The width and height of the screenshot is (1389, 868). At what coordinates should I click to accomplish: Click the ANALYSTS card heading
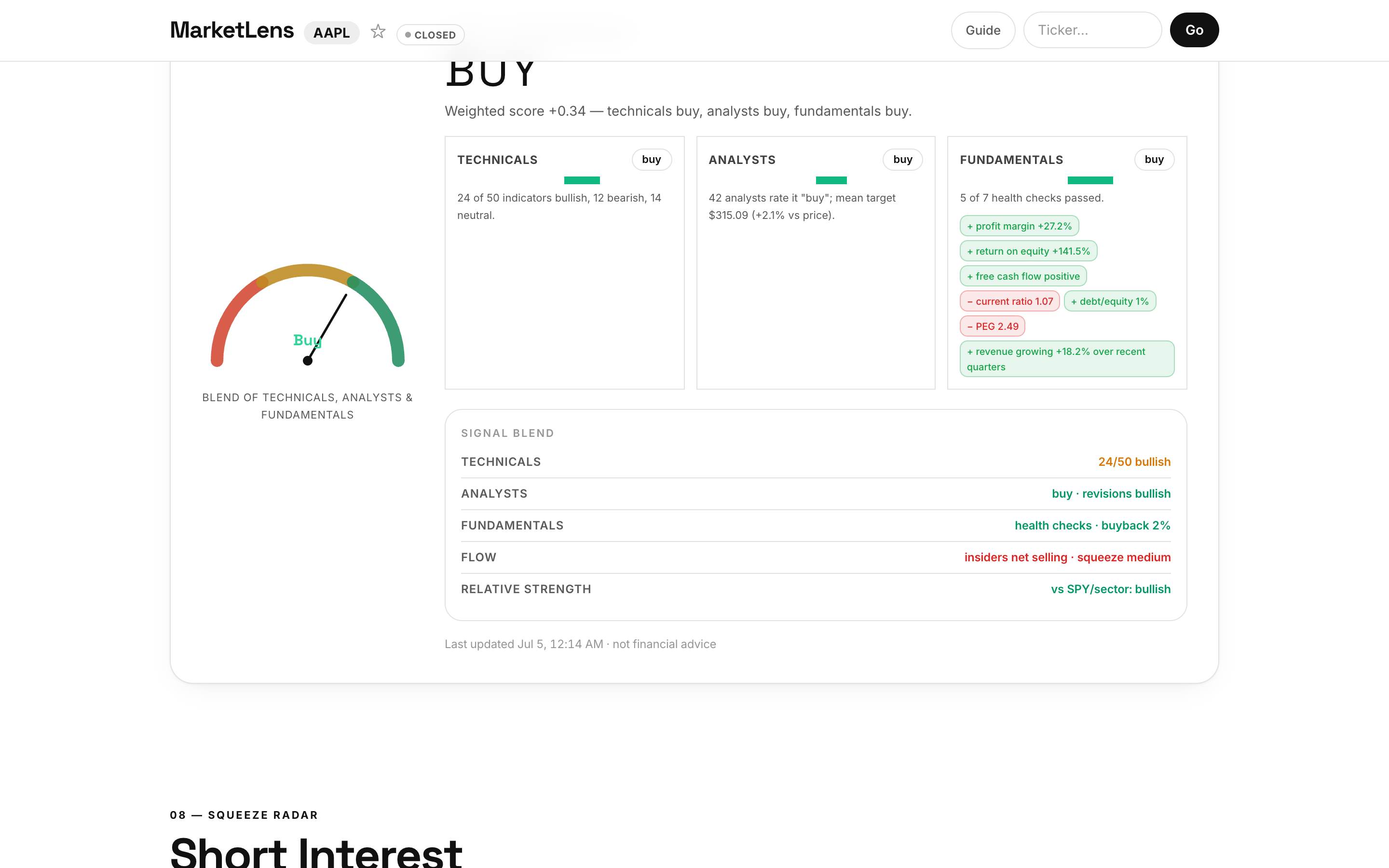click(742, 160)
